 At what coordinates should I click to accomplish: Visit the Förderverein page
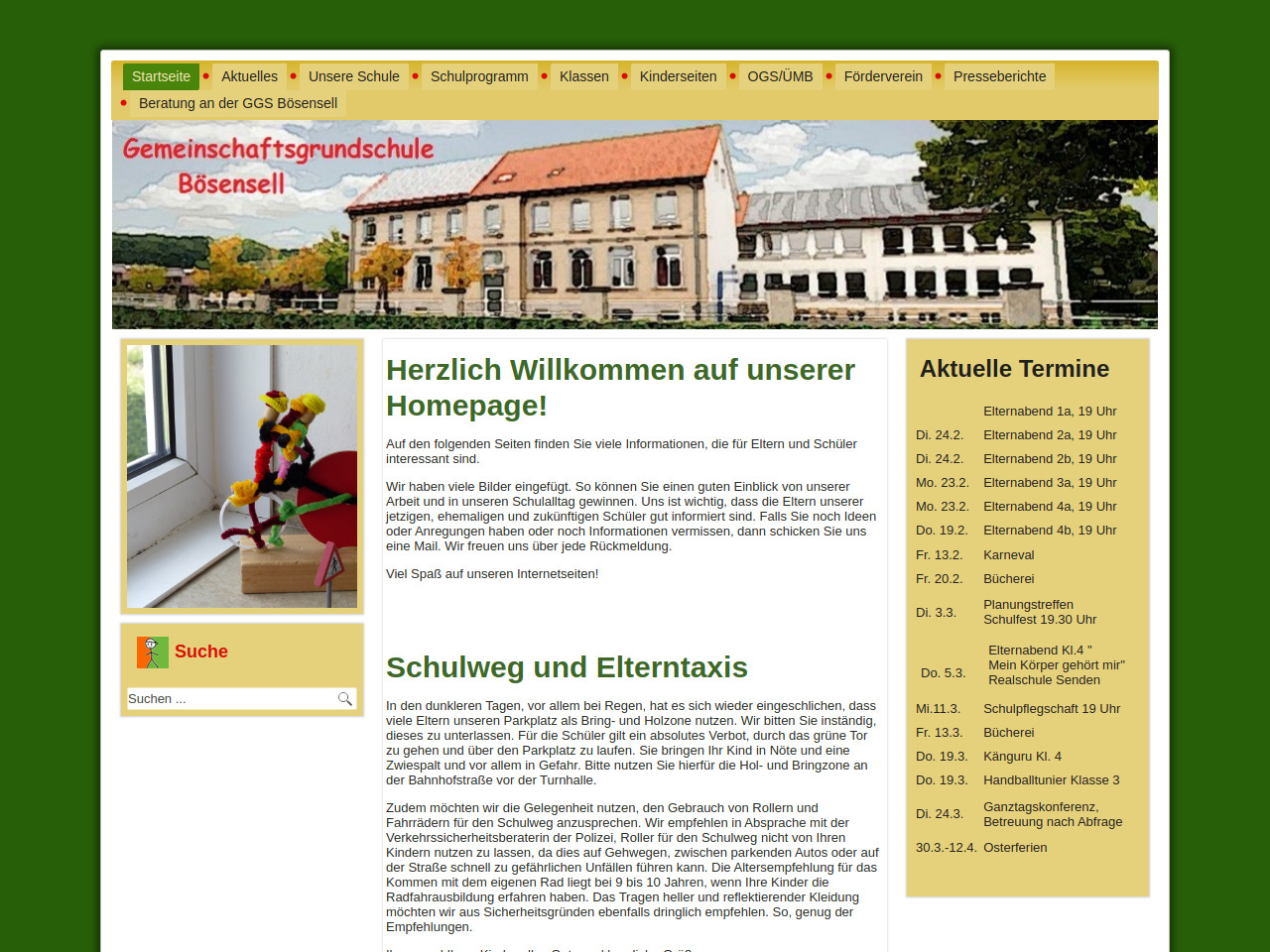(x=883, y=76)
